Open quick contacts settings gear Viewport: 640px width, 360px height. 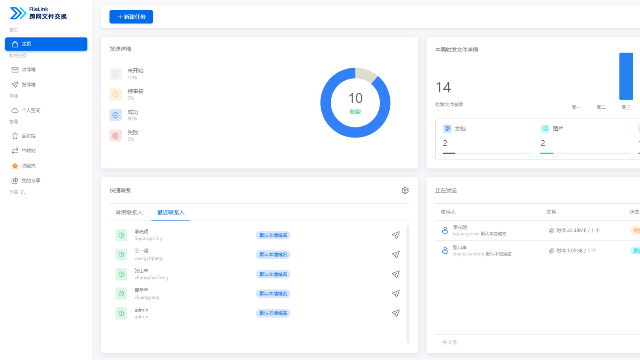pos(405,190)
